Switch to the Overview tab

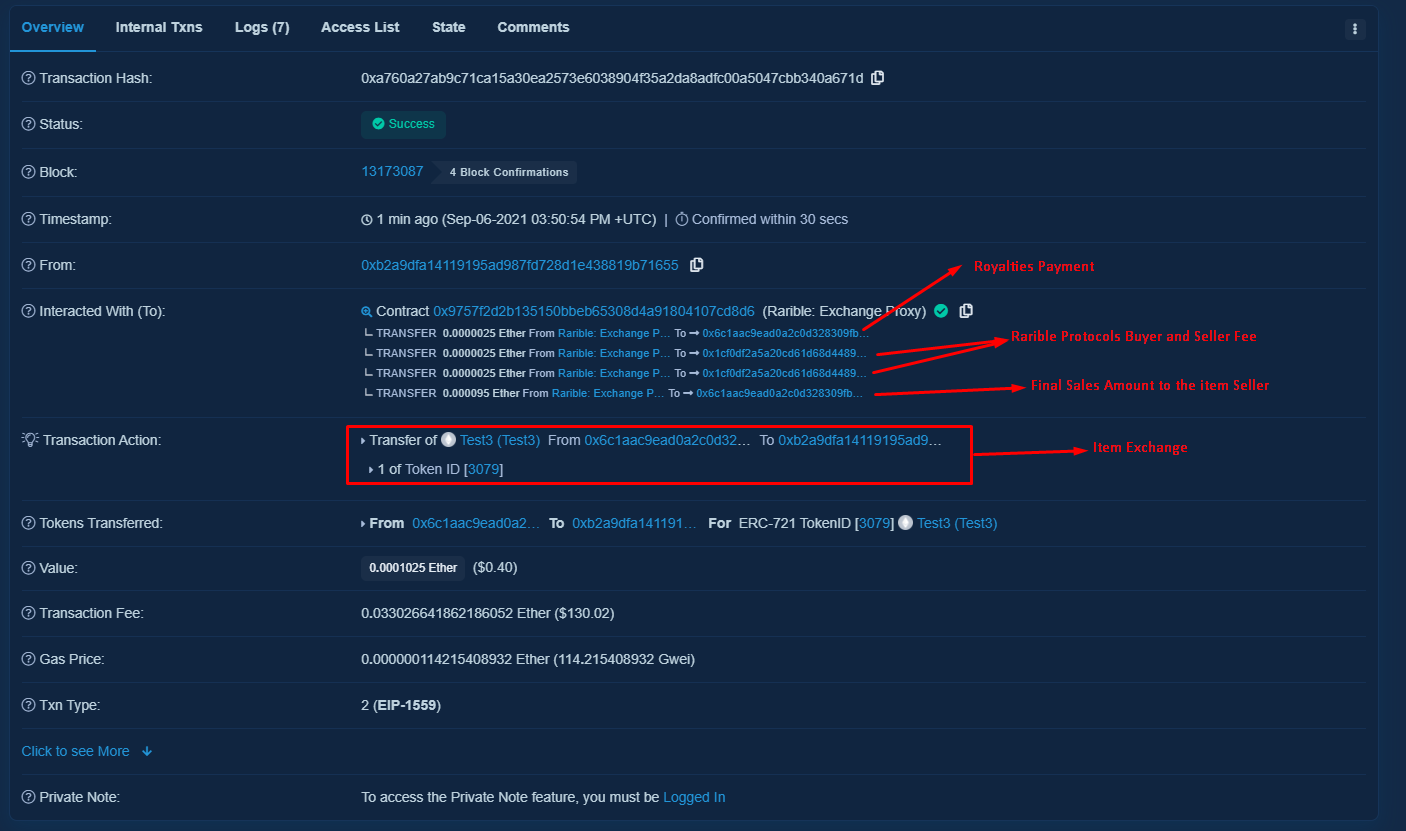[x=53, y=27]
